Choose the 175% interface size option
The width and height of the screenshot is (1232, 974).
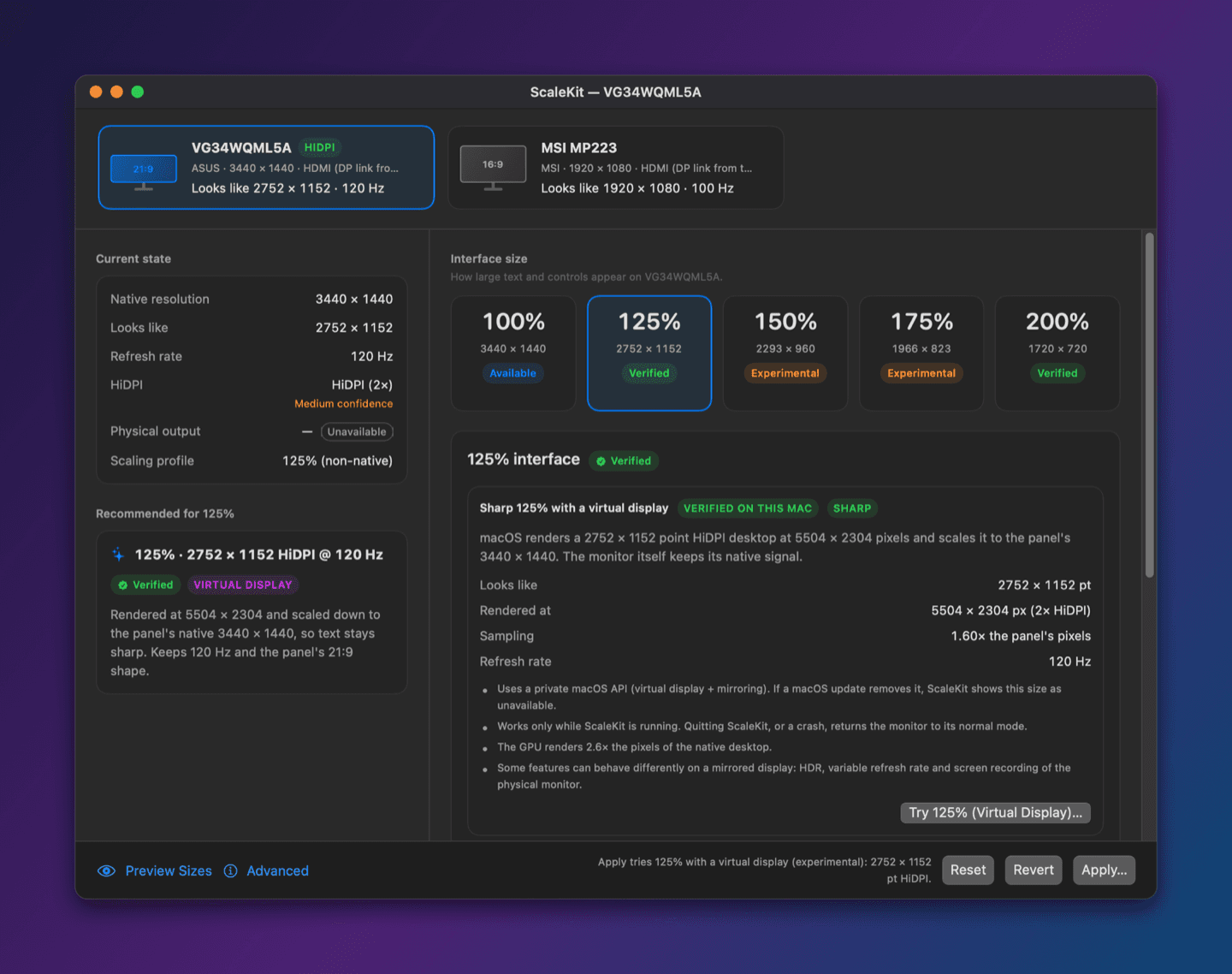tap(921, 353)
